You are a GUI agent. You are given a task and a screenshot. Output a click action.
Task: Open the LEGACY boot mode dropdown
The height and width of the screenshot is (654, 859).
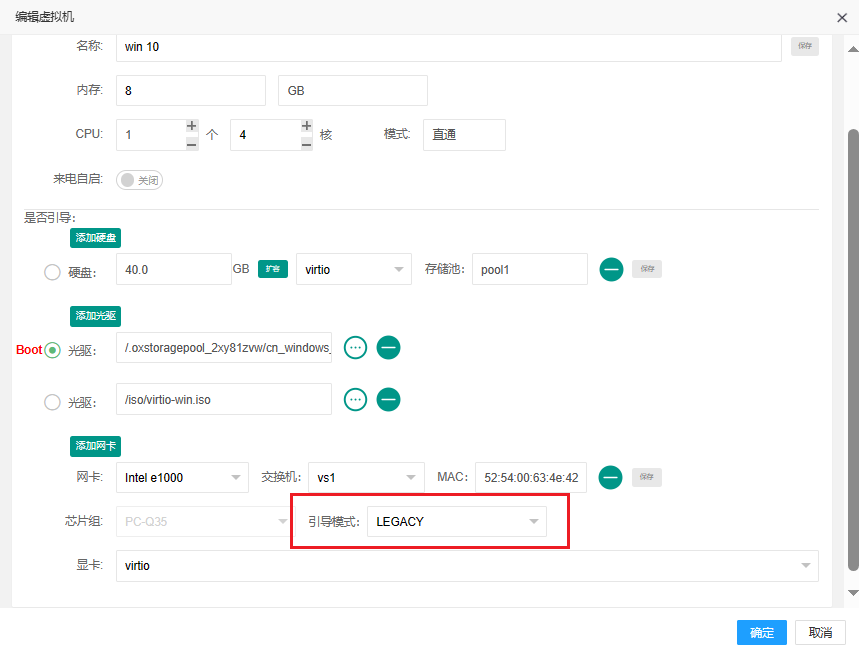(x=456, y=522)
